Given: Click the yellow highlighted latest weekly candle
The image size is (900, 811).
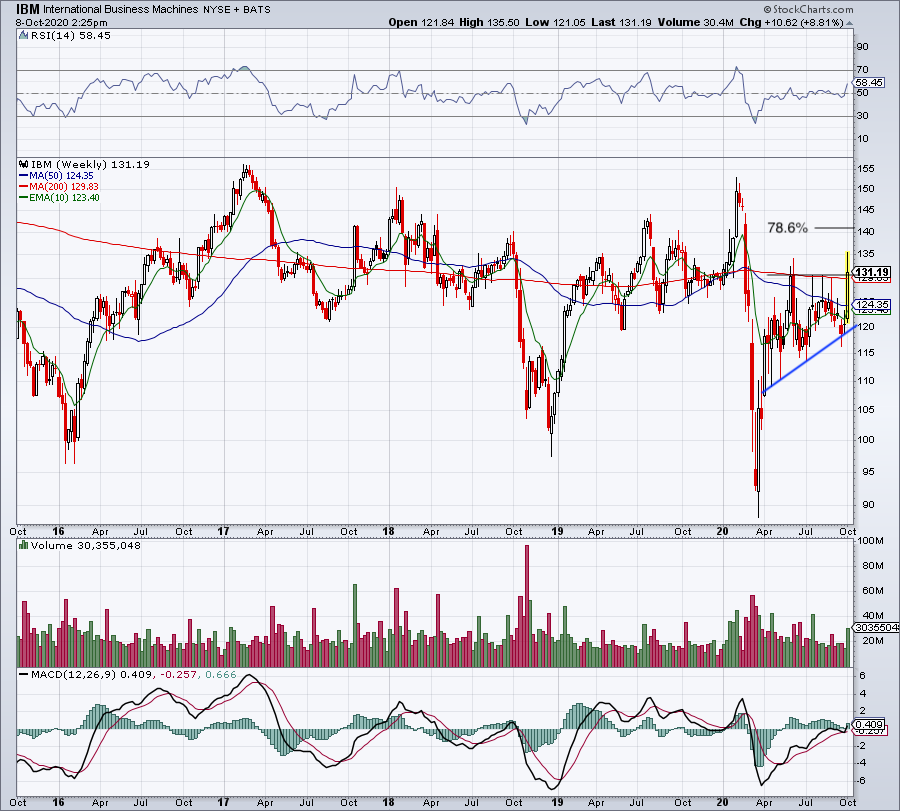Looking at the screenshot, I should (848, 287).
